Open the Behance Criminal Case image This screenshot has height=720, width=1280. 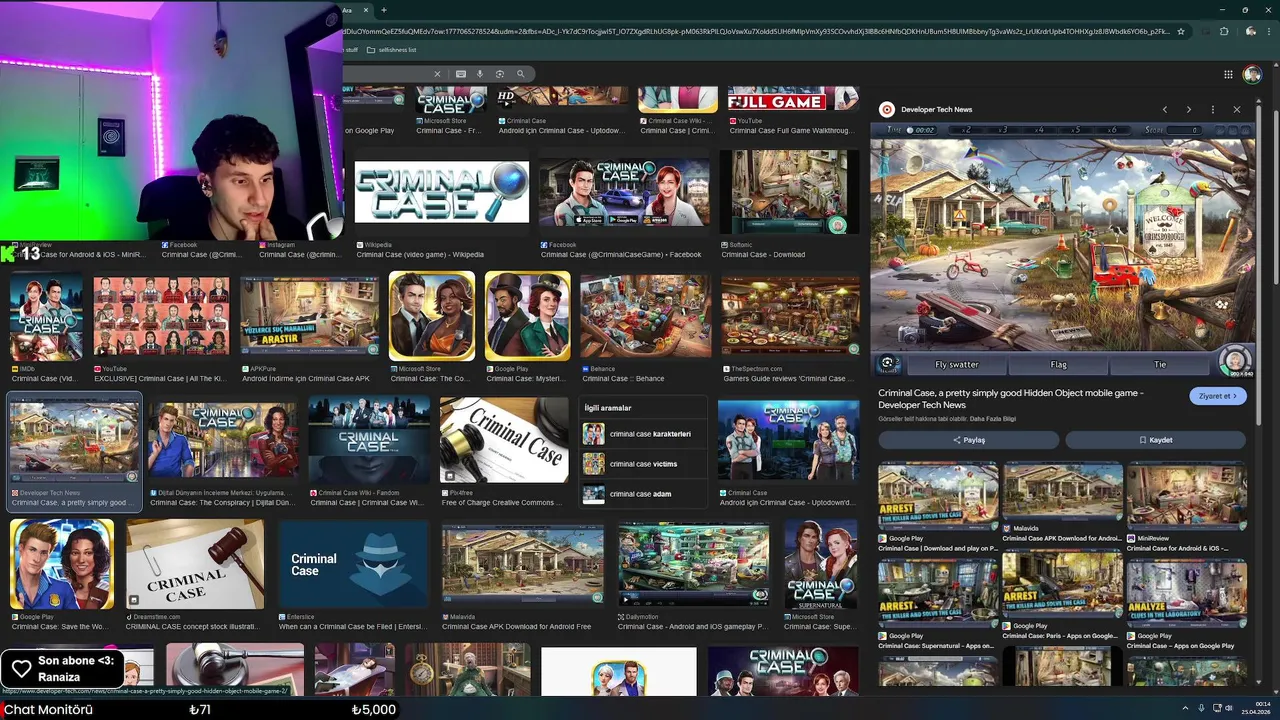pos(645,316)
